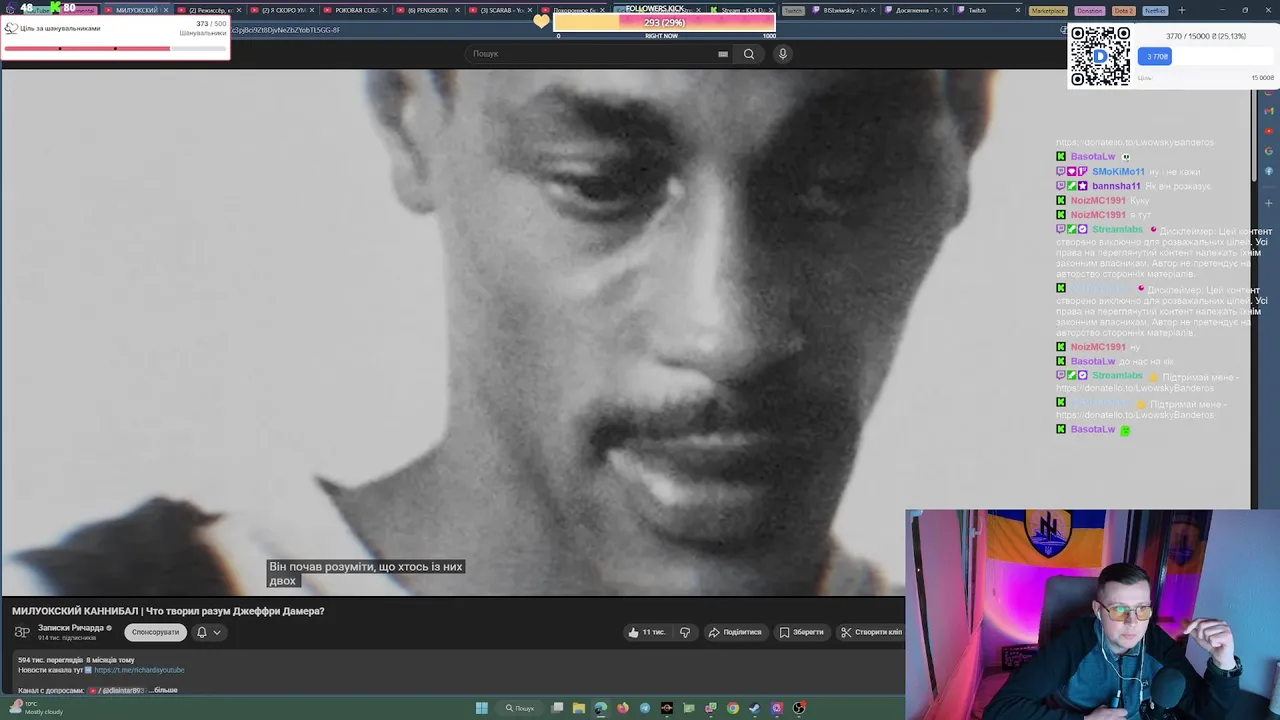Viewport: 1280px width, 720px height.
Task: Open a new browser tab with plus
Action: tap(1181, 10)
